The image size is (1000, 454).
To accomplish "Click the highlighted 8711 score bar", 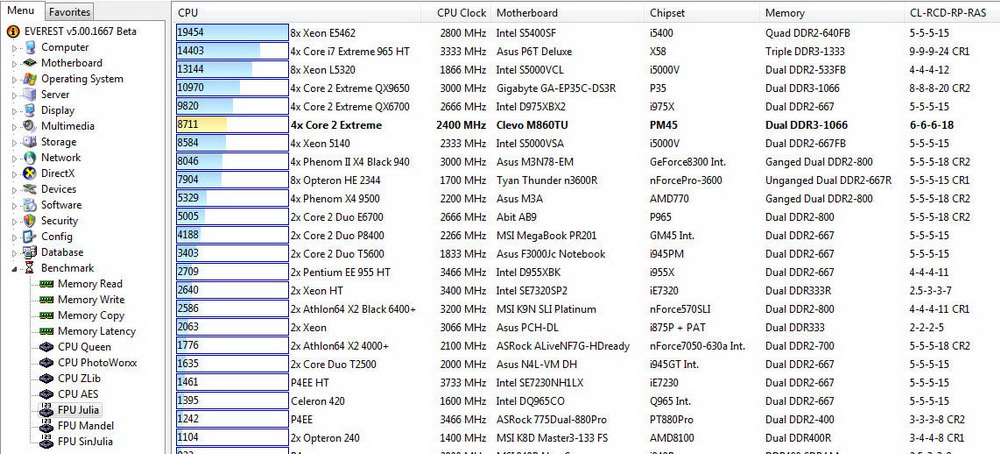I will [232, 125].
